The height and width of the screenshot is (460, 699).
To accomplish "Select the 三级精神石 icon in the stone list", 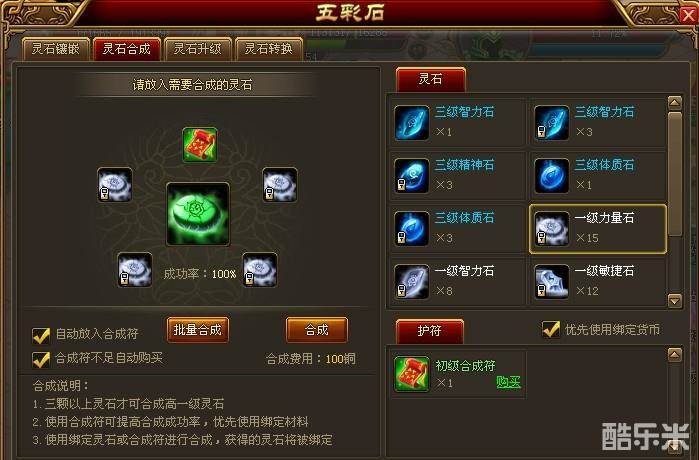I will (x=411, y=176).
